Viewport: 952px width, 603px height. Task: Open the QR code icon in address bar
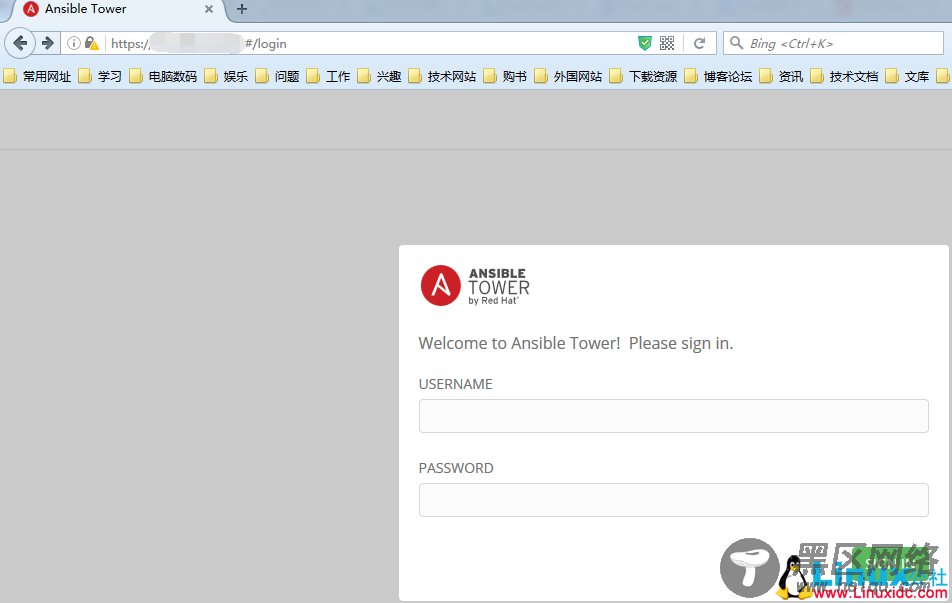pyautogui.click(x=667, y=43)
